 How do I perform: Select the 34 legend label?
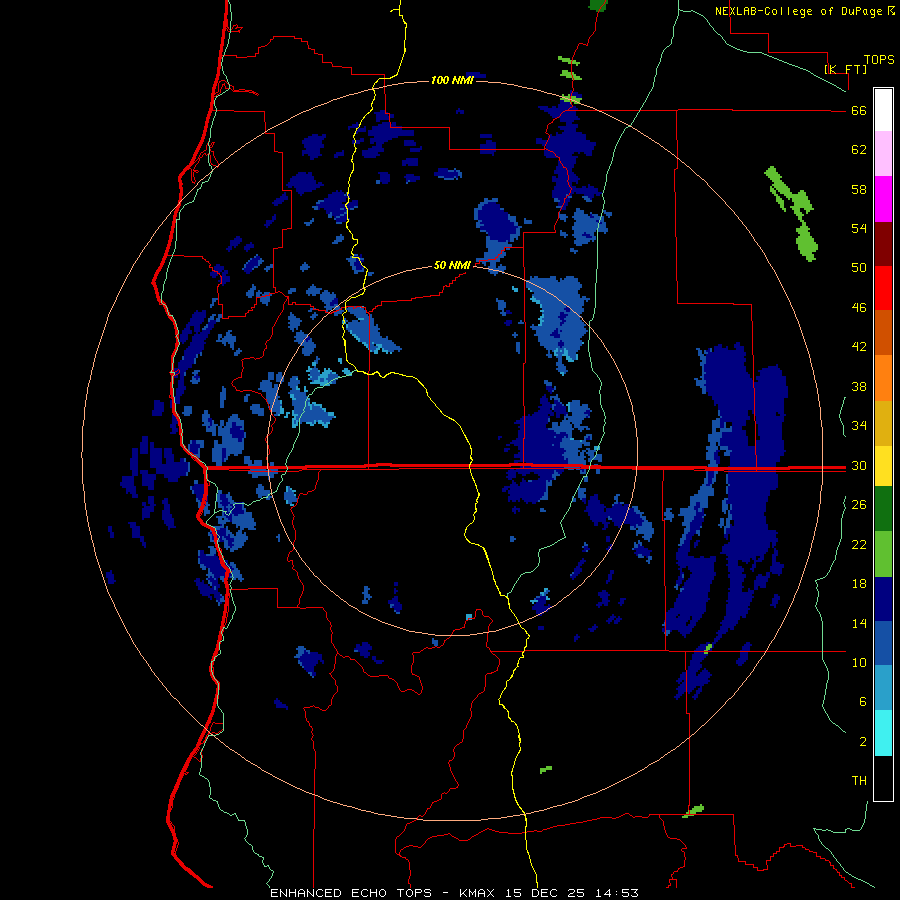pyautogui.click(x=859, y=425)
